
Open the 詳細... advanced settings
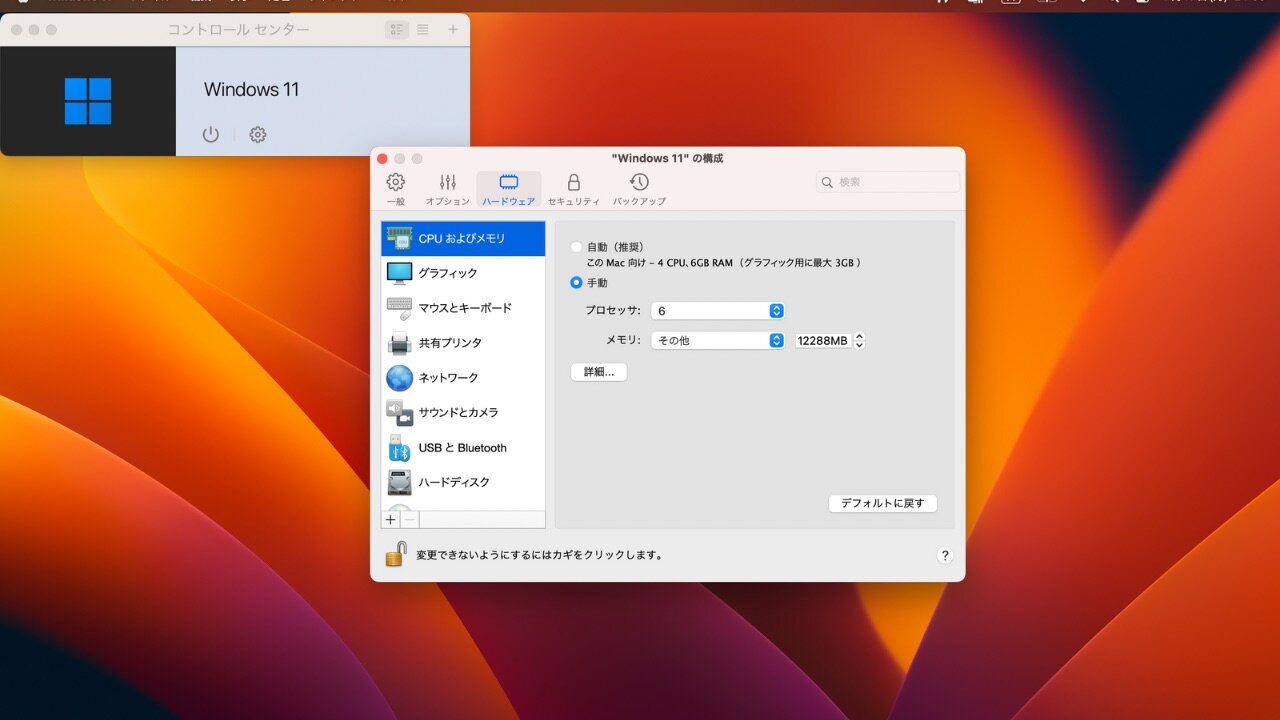599,372
